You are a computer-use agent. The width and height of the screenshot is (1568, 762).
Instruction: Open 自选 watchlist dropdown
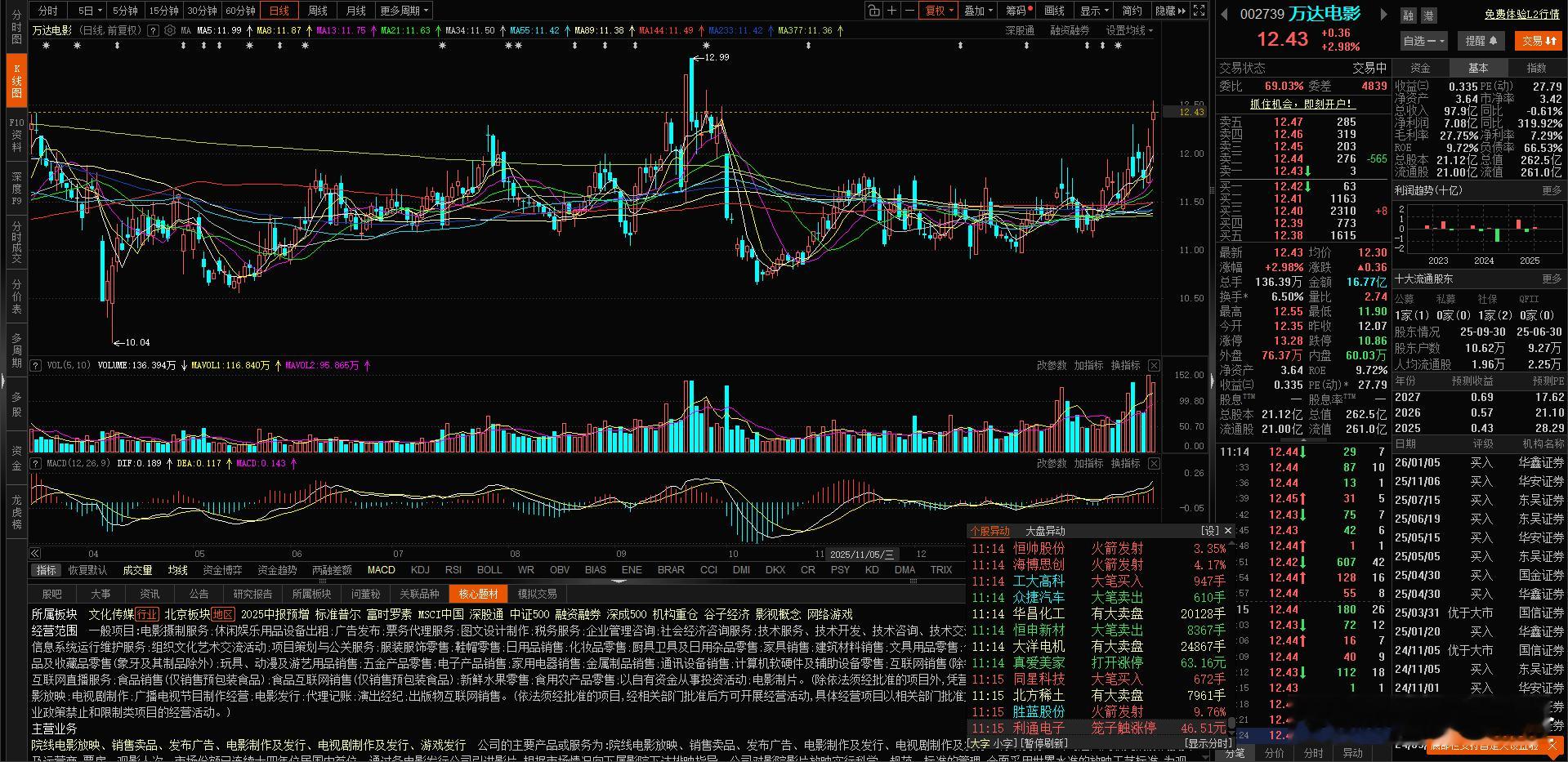pyautogui.click(x=1424, y=41)
